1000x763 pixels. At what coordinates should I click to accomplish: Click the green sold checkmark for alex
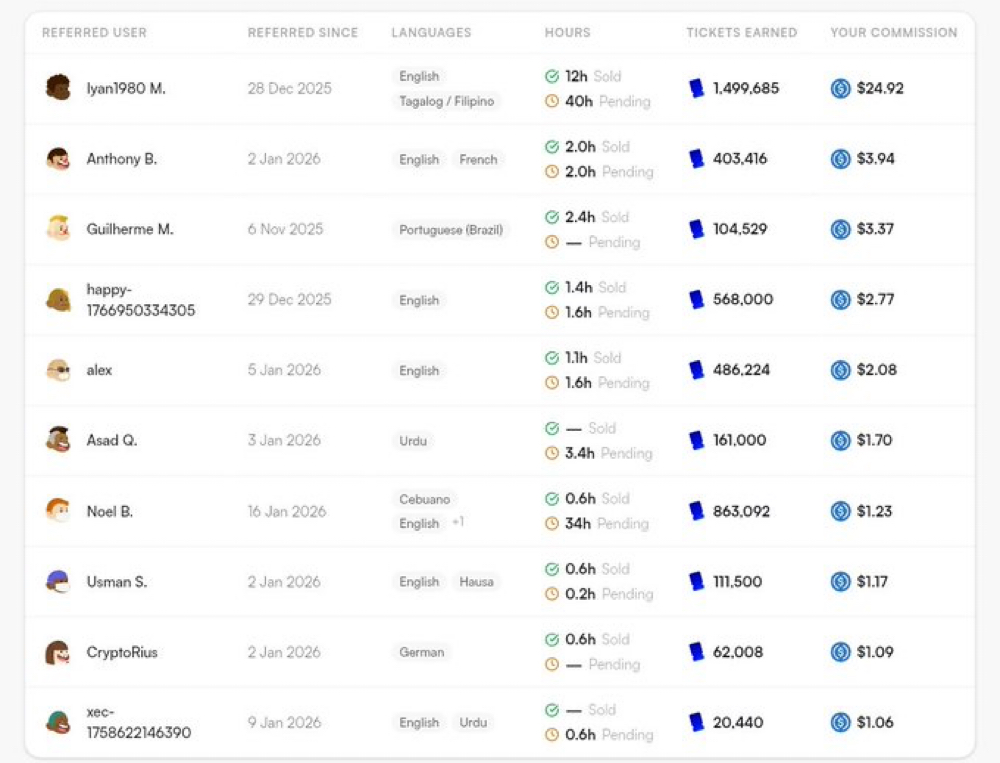click(x=552, y=358)
